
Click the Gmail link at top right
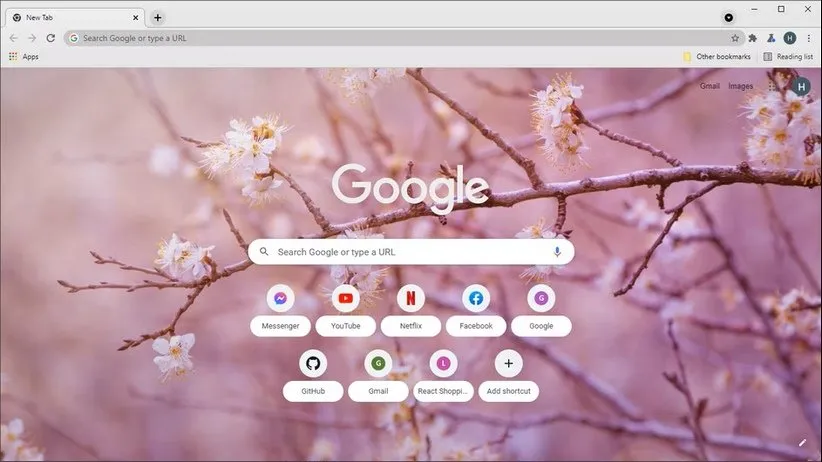[x=709, y=86]
